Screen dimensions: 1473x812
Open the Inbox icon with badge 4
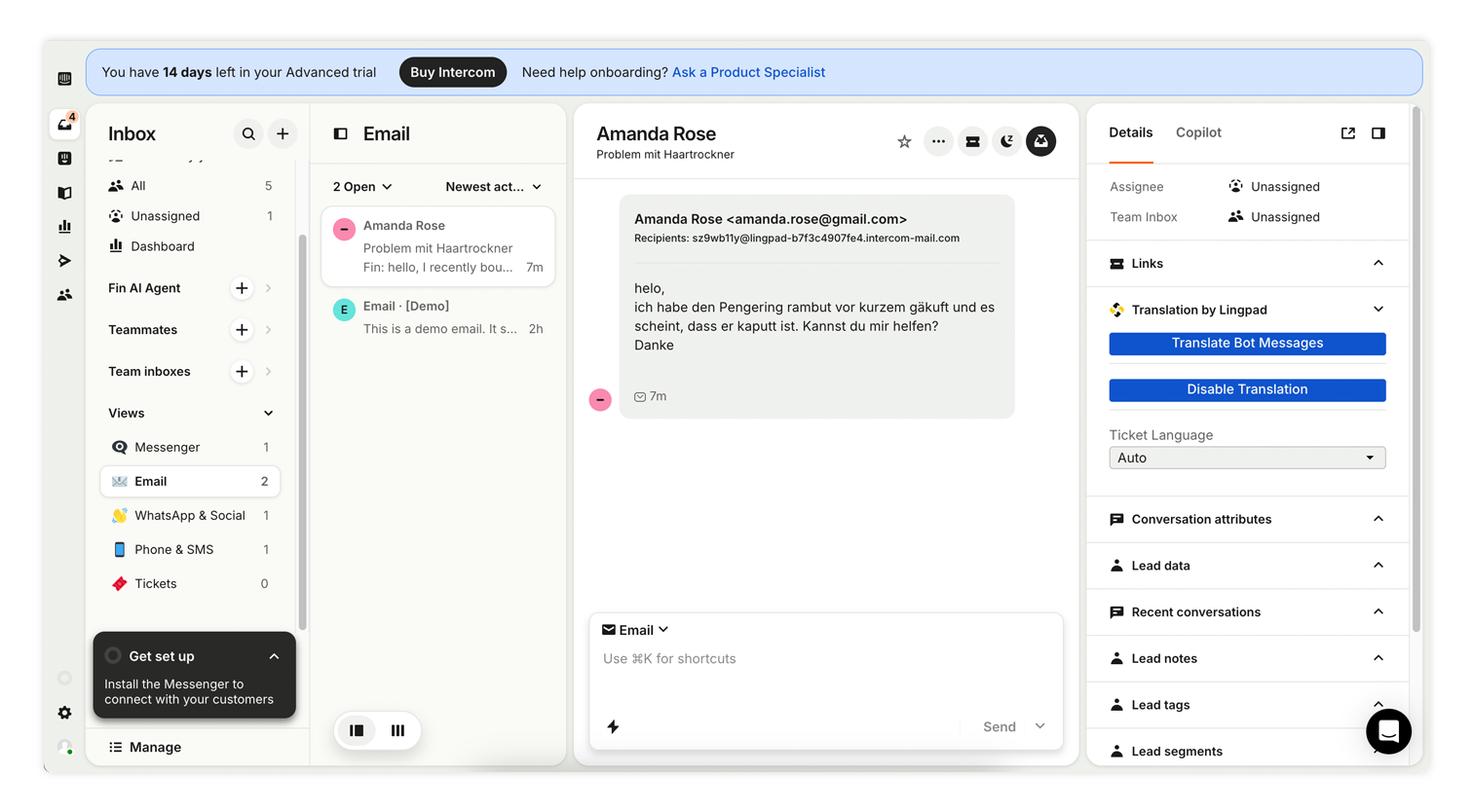[x=64, y=124]
